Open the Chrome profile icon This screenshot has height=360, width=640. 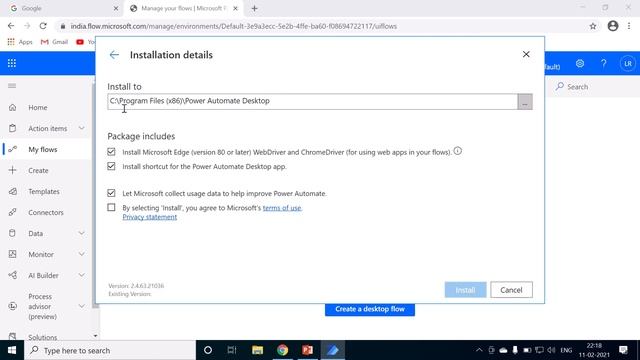613,26
